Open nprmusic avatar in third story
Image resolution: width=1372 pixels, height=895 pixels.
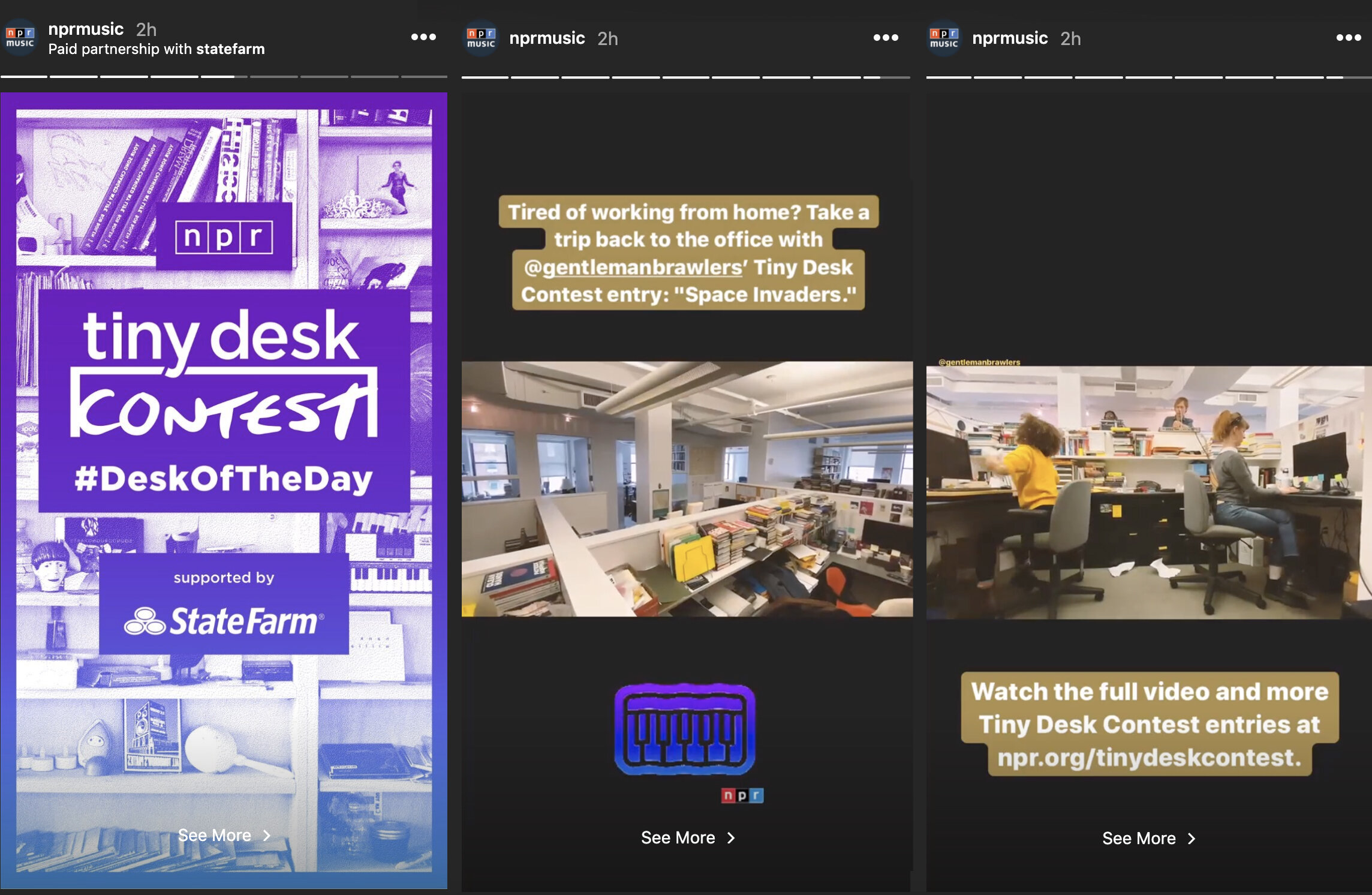944,38
